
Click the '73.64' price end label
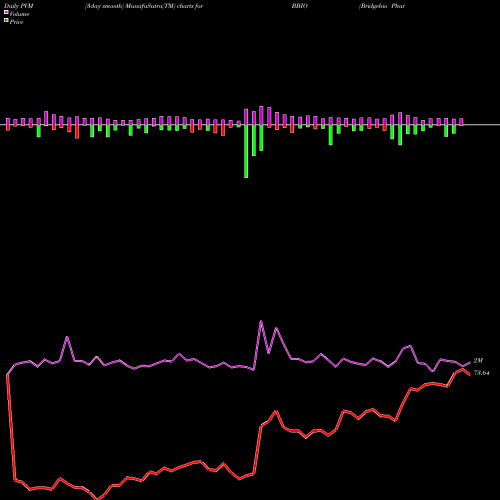point(481,373)
